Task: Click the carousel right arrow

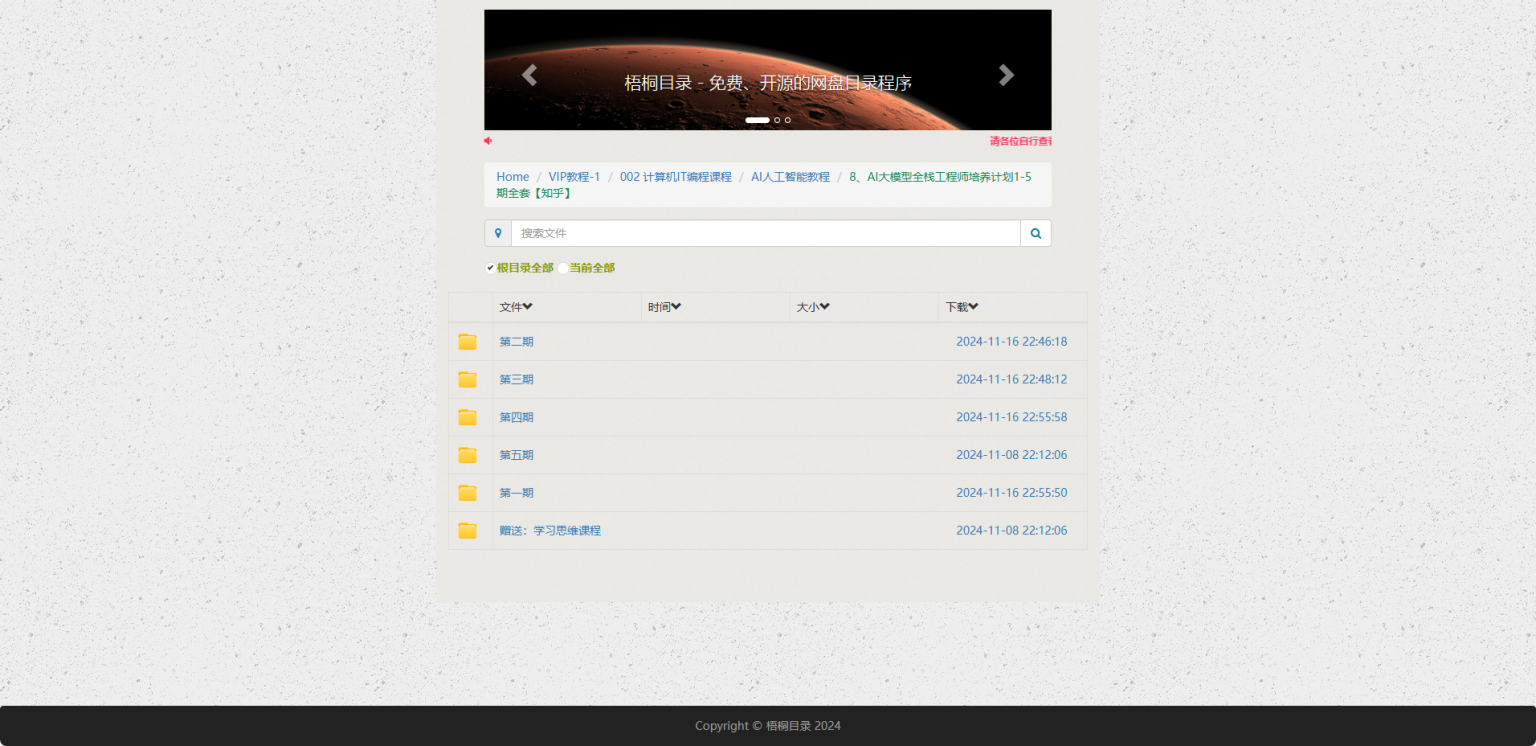Action: (1006, 74)
